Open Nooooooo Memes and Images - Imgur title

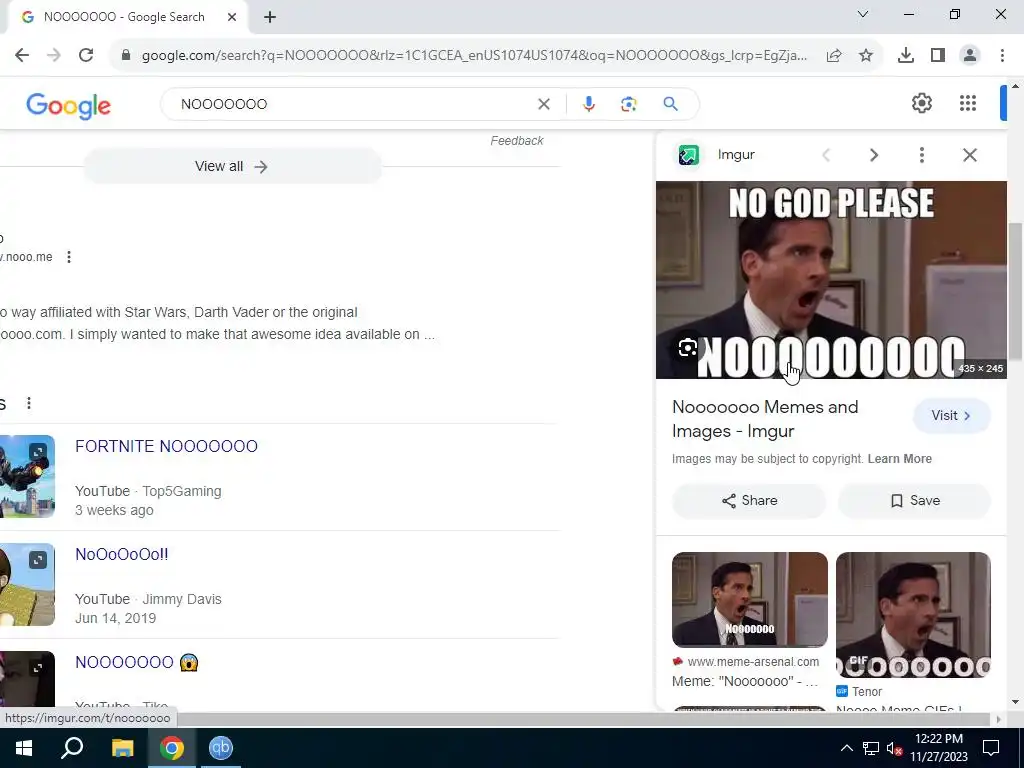(765, 419)
